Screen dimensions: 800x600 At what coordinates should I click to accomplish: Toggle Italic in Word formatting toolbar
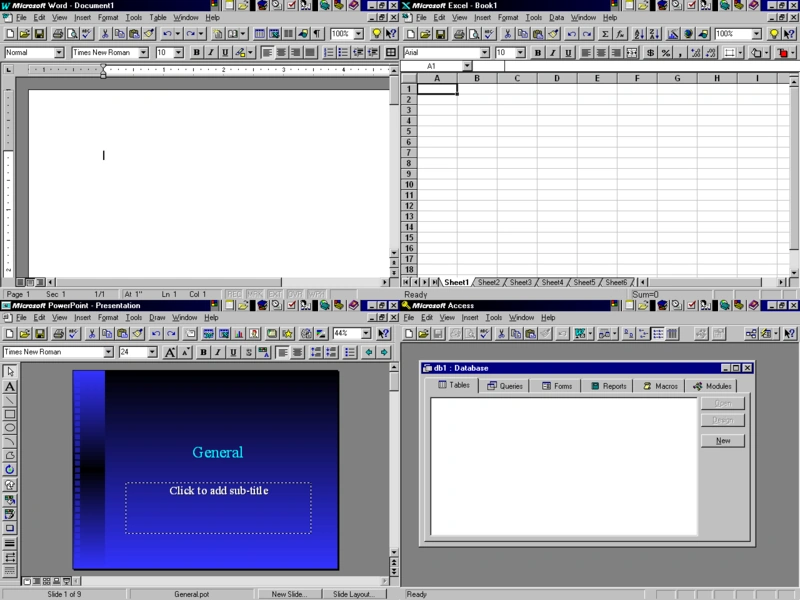pos(211,53)
